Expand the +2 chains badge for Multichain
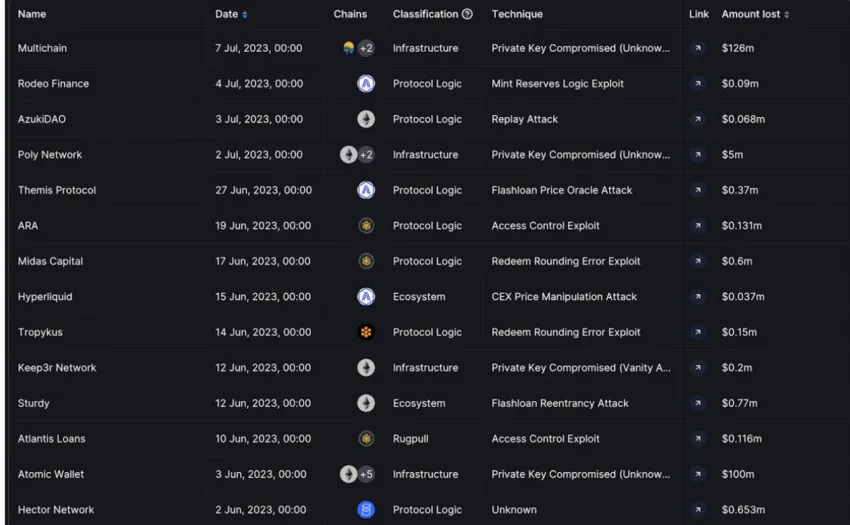Screen dimensions: 850x525 [366, 48]
